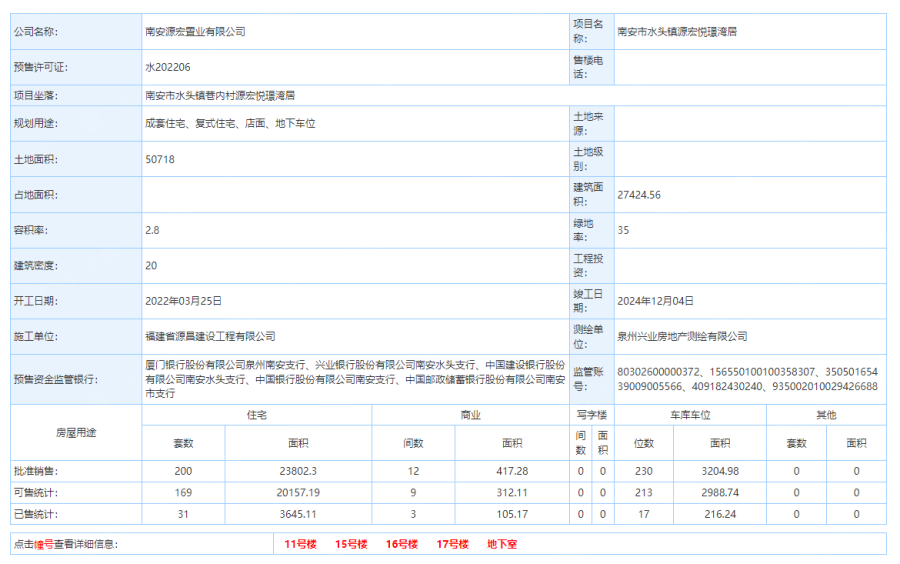Click the 施工单位 label cell
The image size is (900, 564).
pyautogui.click(x=76, y=336)
